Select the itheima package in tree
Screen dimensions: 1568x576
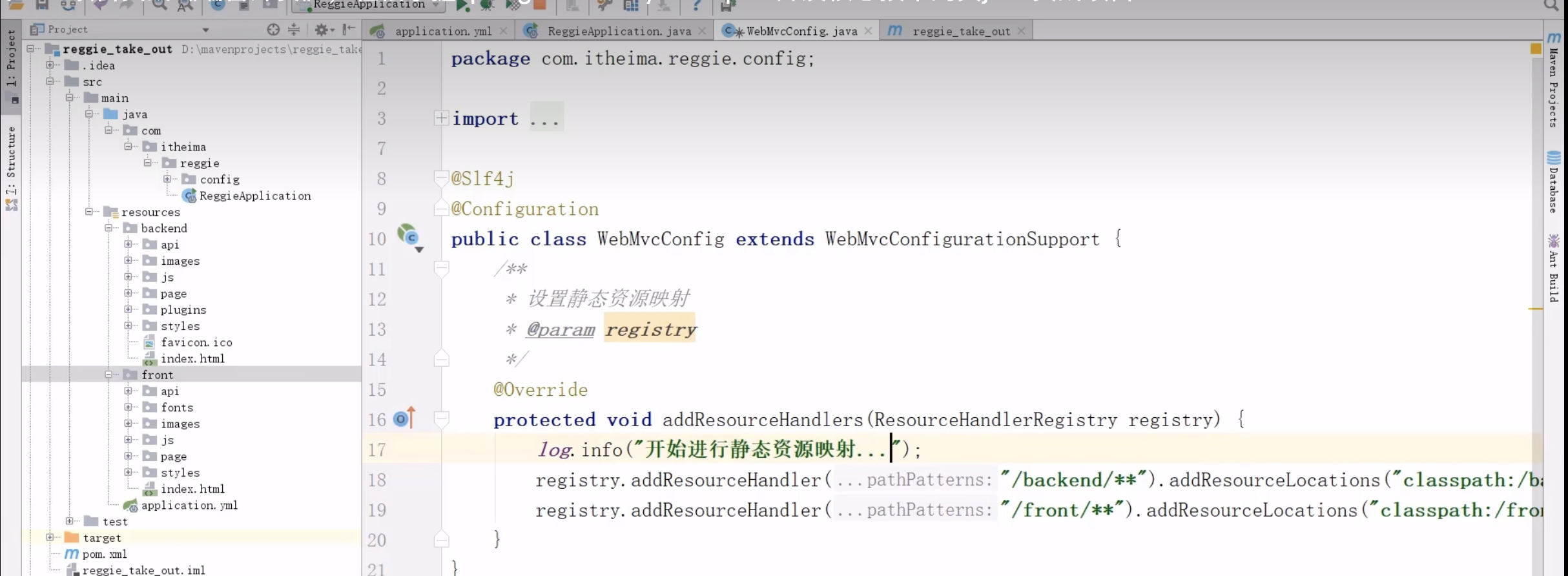[x=183, y=147]
